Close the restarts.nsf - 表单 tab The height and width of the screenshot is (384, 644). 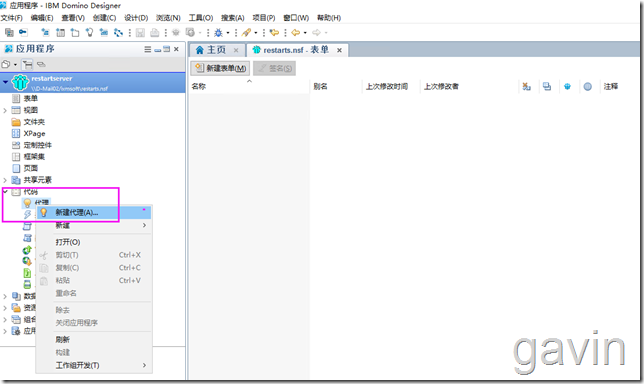click(x=339, y=50)
